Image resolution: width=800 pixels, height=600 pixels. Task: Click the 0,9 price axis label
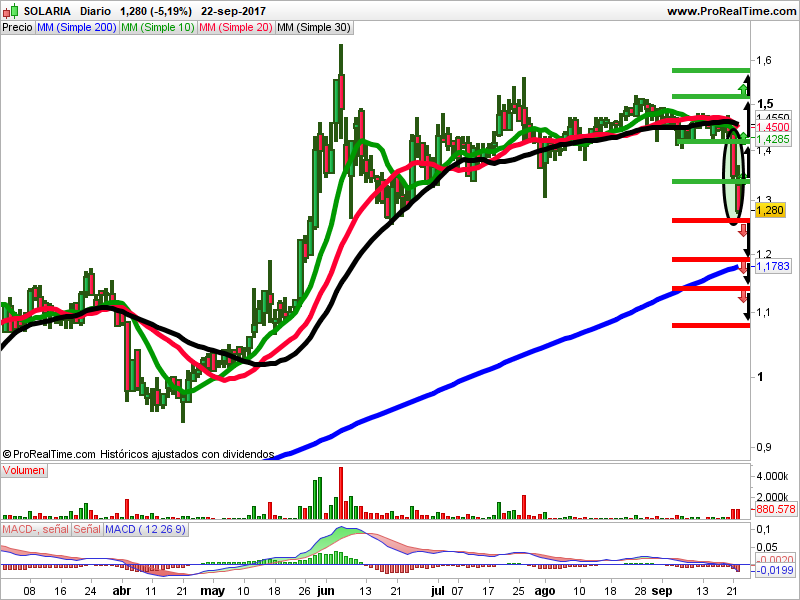764,447
